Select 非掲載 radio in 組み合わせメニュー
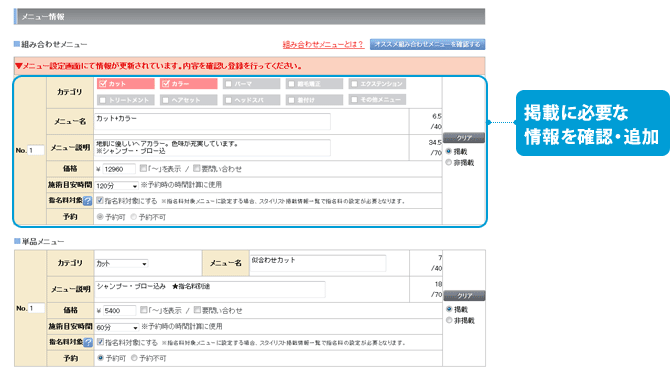Image resolution: width=670 pixels, height=385 pixels. pos(449,162)
